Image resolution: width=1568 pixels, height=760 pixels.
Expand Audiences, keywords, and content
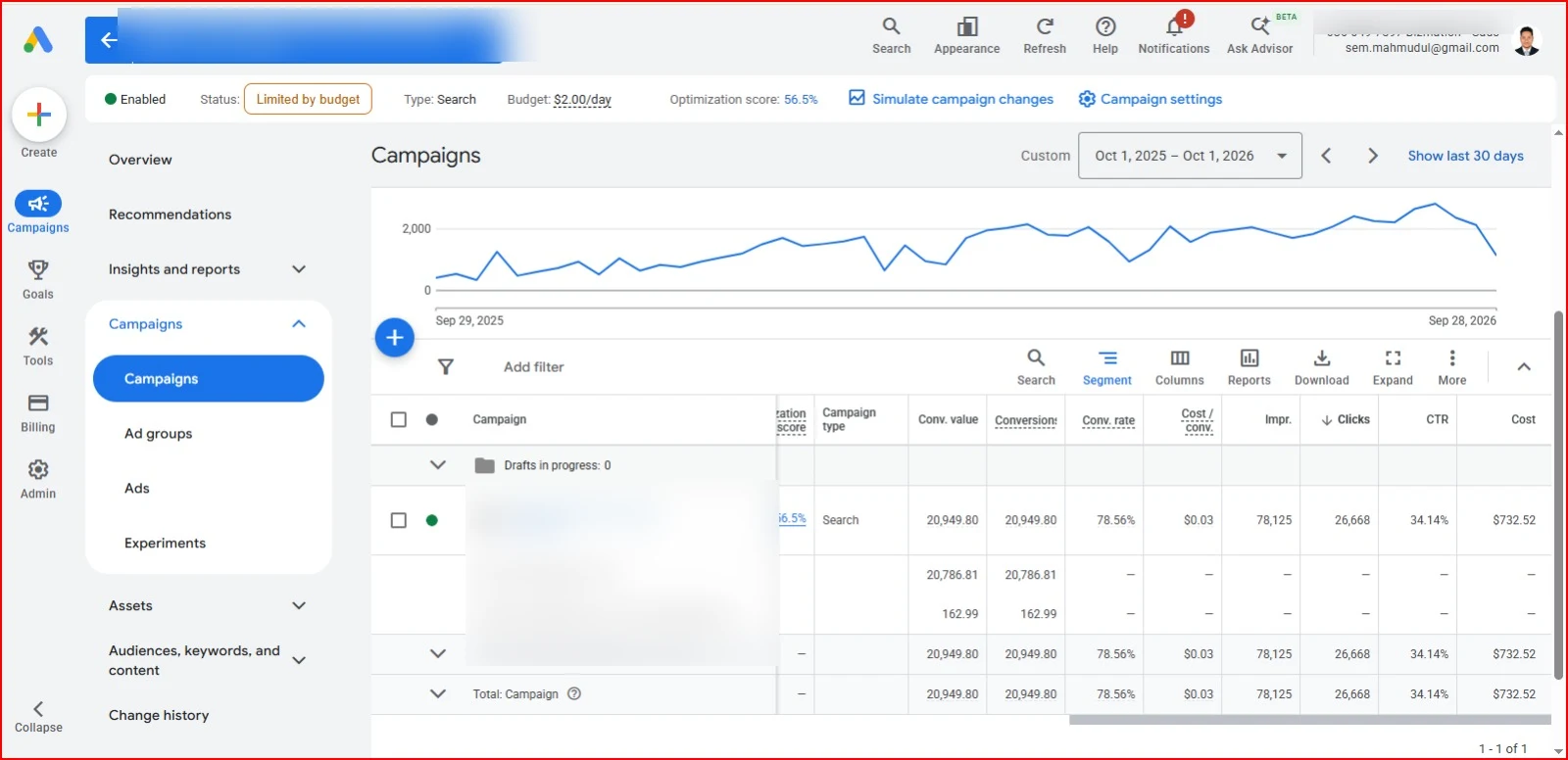(x=299, y=660)
